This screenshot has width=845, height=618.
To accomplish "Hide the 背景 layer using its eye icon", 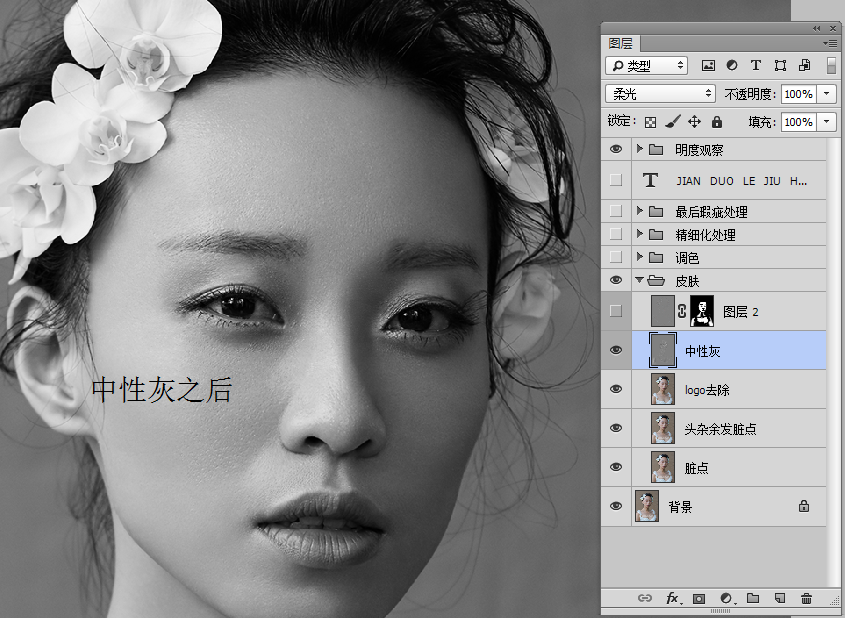I will click(616, 507).
